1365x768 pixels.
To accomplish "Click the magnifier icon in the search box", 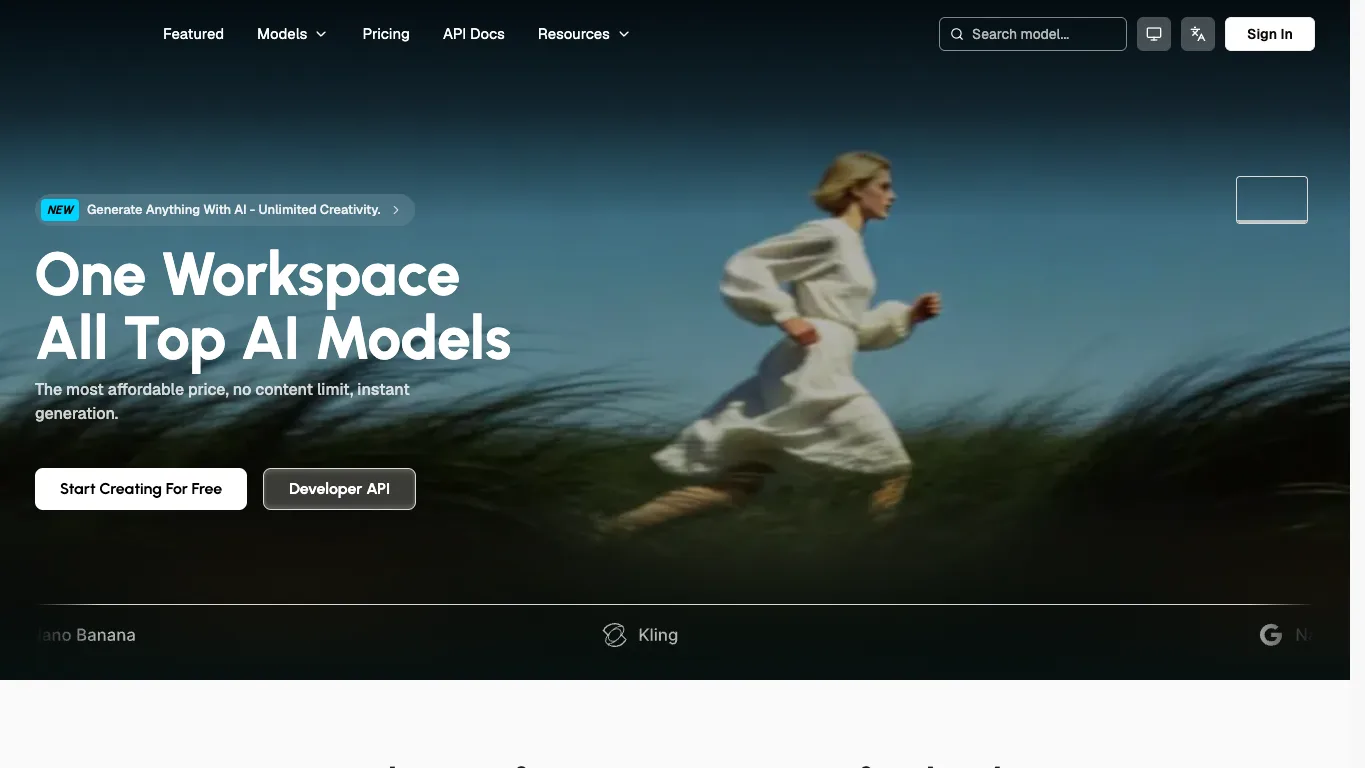I will (x=957, y=34).
